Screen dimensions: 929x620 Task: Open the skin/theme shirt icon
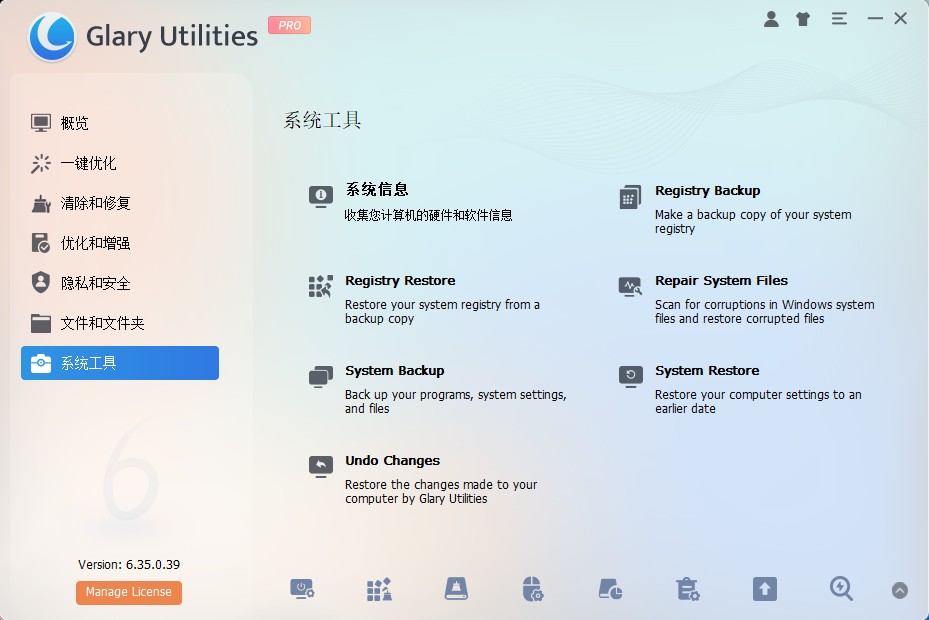(x=803, y=19)
